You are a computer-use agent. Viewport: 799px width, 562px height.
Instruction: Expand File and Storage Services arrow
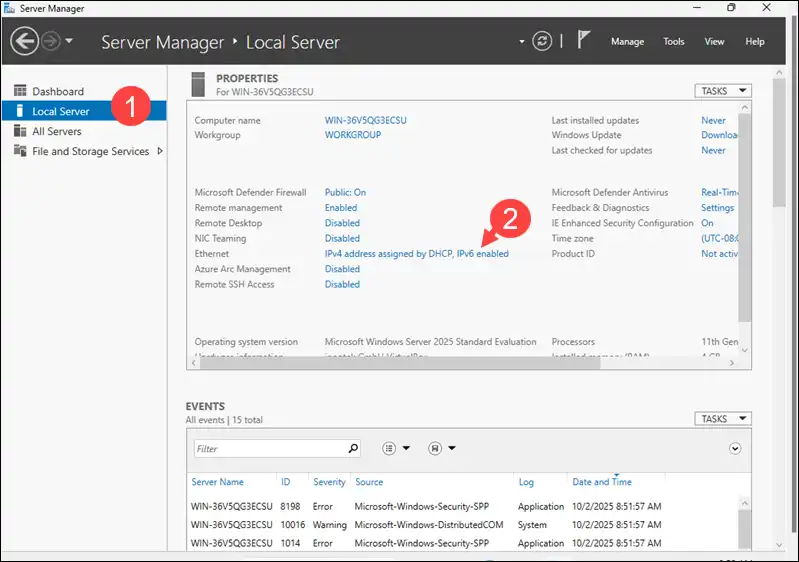[x=160, y=151]
